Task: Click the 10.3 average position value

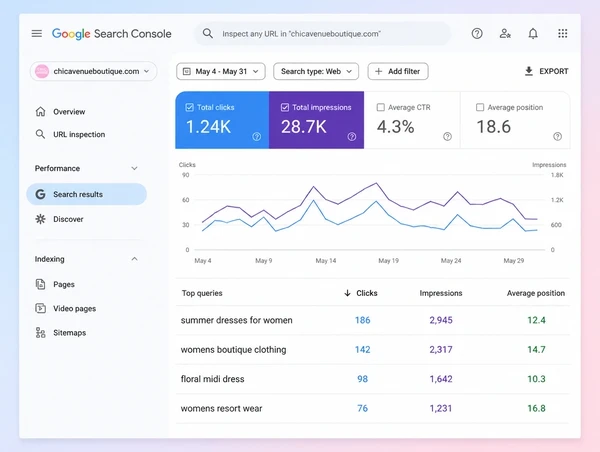Action: click(536, 379)
